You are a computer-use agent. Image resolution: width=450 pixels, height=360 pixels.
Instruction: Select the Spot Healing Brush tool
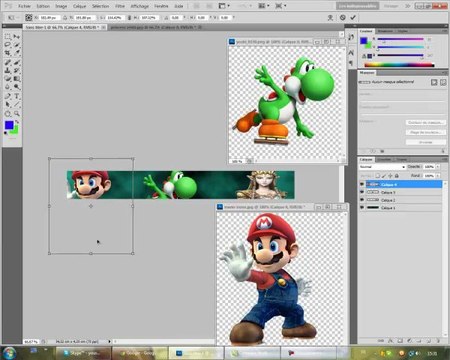7,62
